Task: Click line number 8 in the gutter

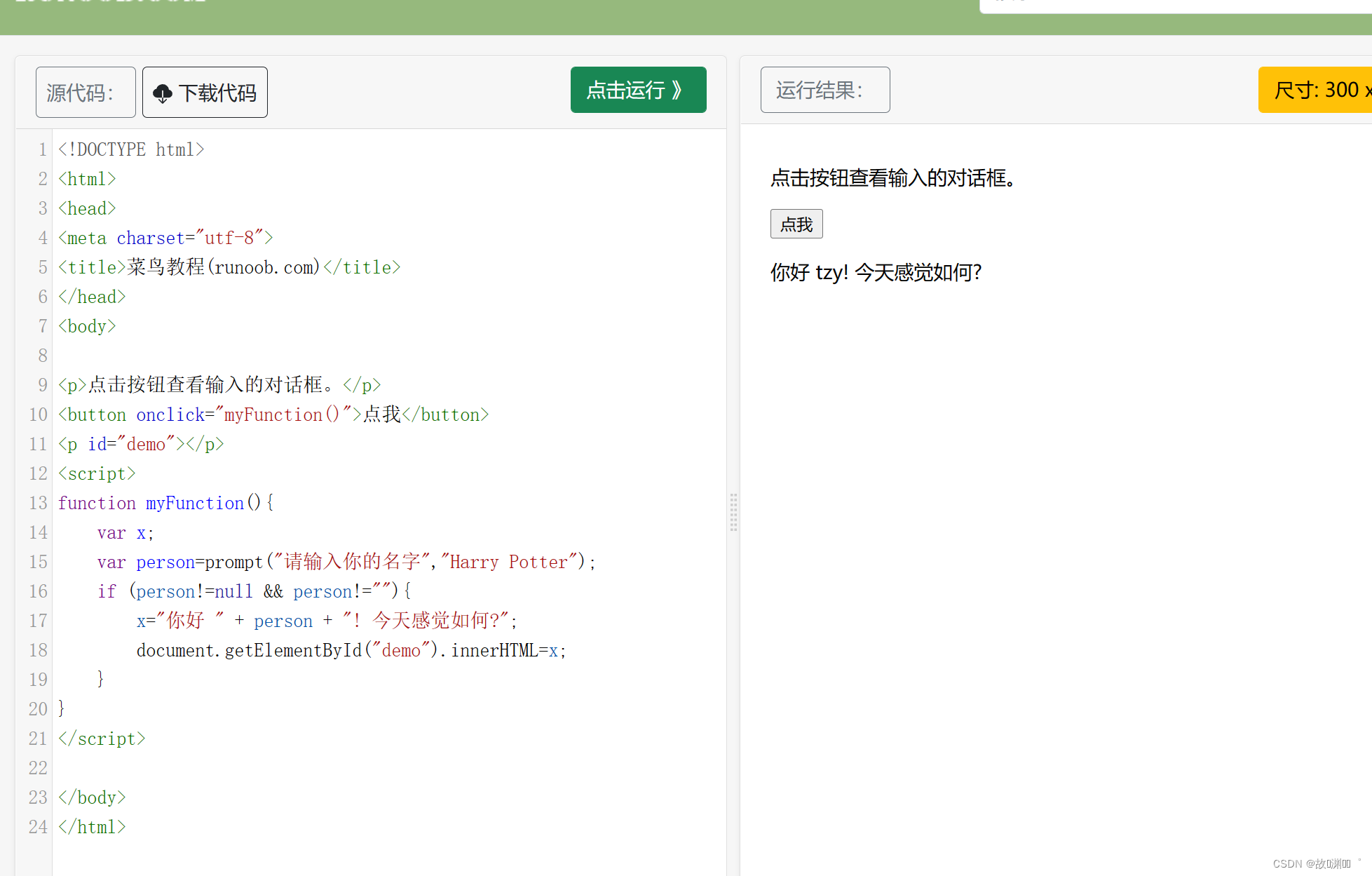Action: click(43, 356)
